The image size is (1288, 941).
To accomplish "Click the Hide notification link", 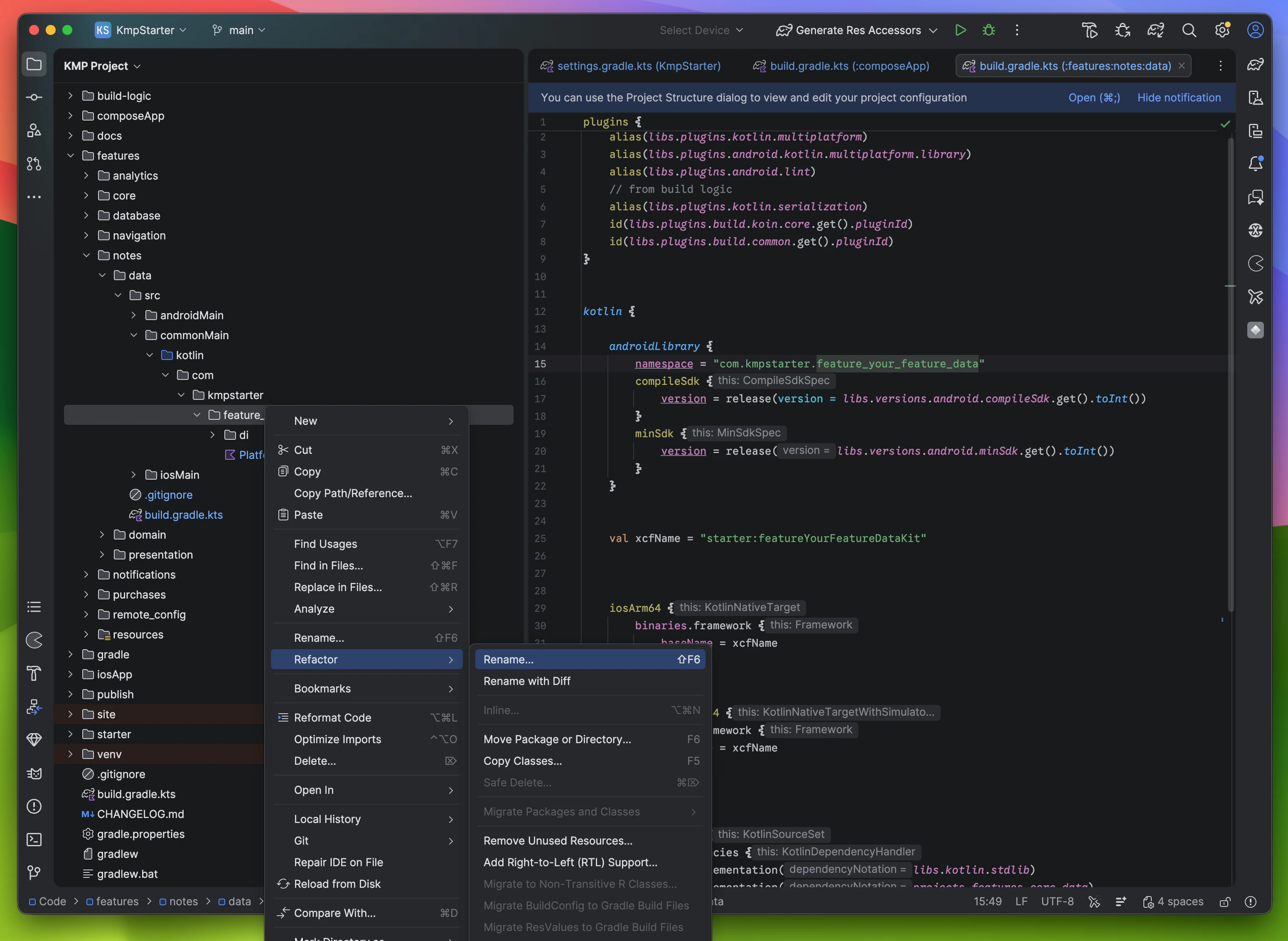I will [x=1179, y=97].
